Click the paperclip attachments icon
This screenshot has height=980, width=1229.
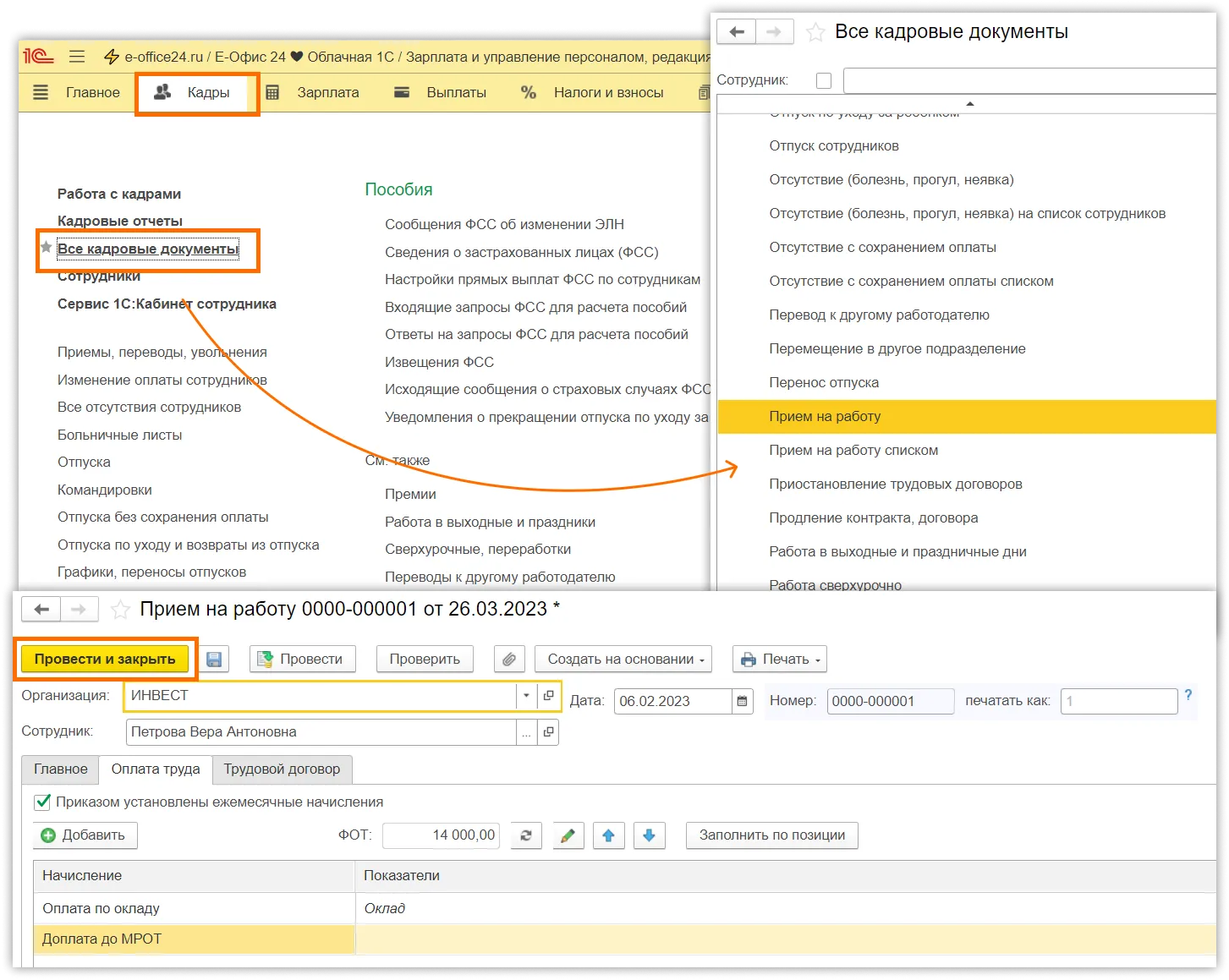(508, 660)
